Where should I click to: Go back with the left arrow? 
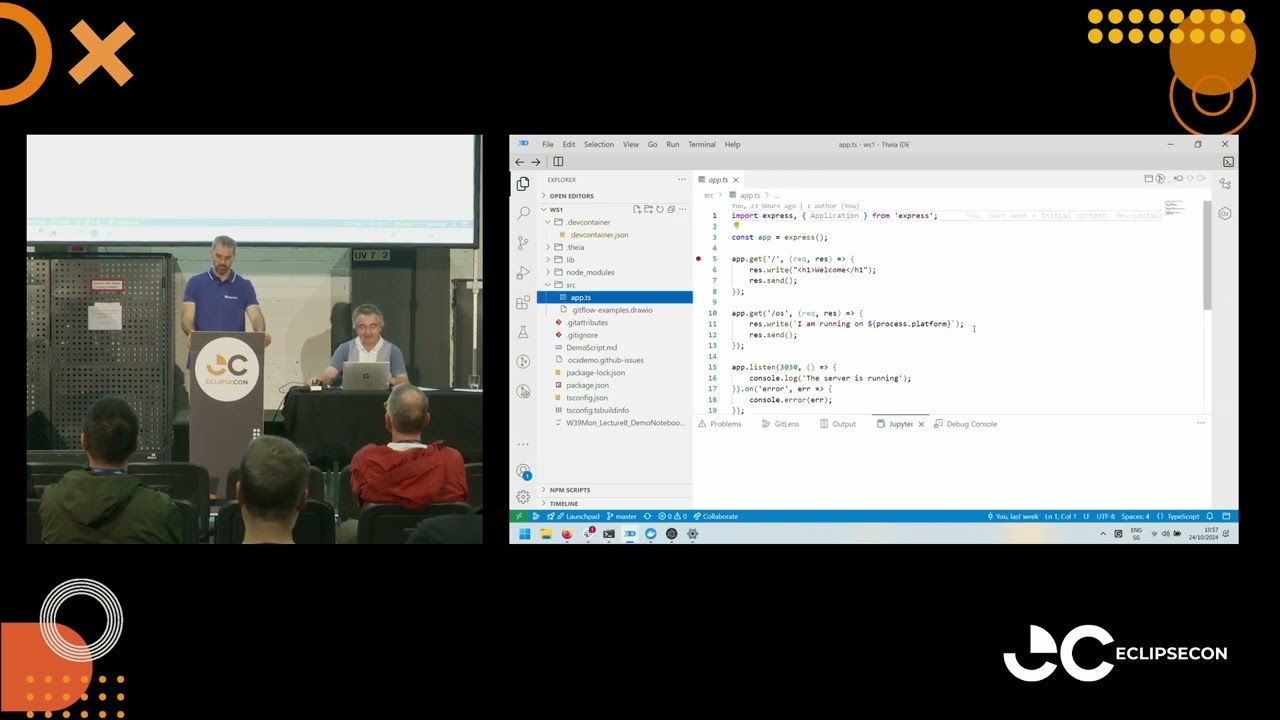point(519,162)
